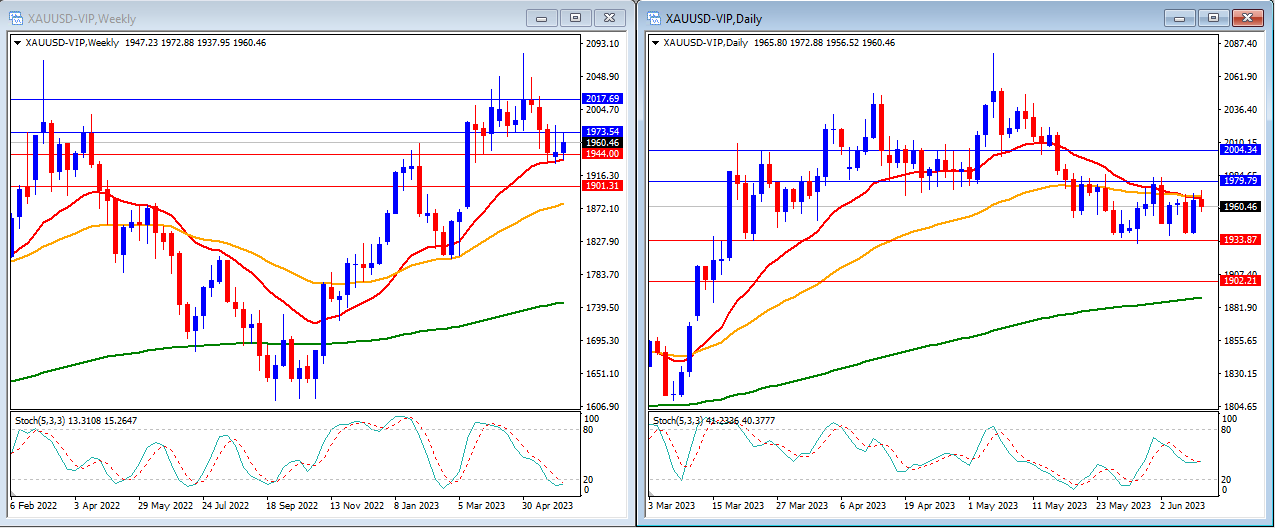Select the Weekly window title bar text
Image resolution: width=1276 pixels, height=528 pixels.
click(83, 19)
